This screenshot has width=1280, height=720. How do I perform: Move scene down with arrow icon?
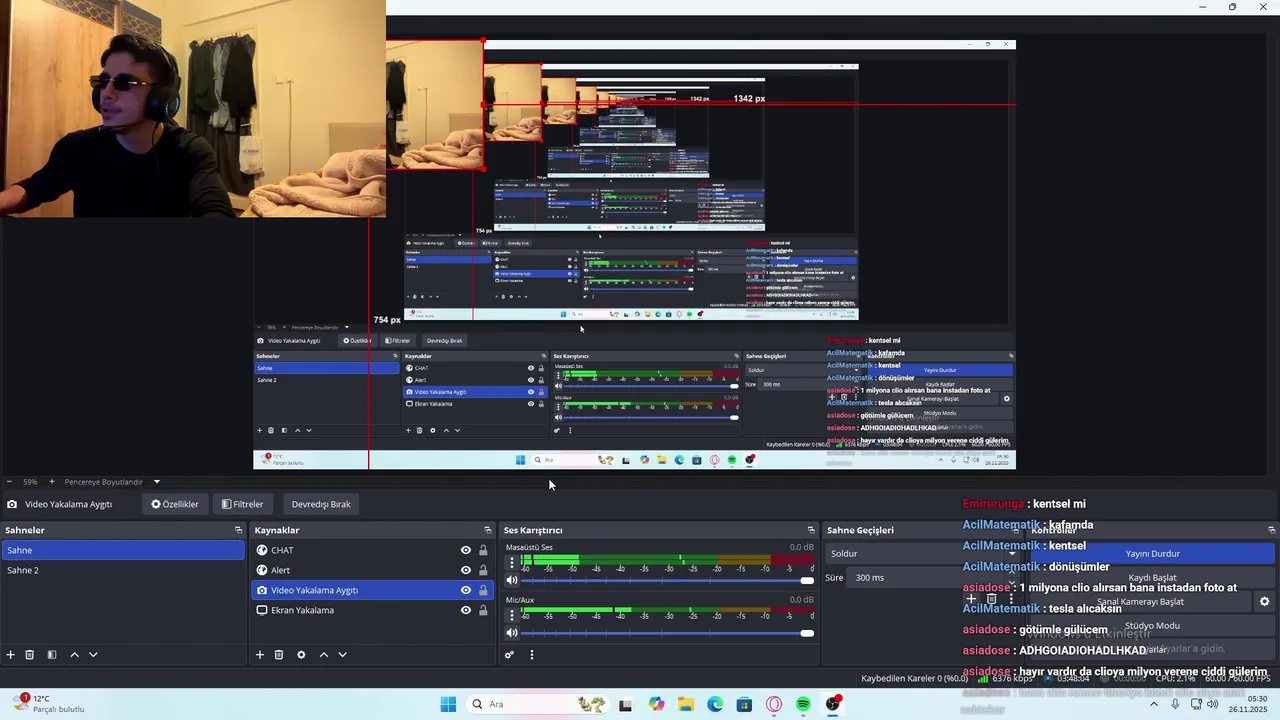click(93, 655)
